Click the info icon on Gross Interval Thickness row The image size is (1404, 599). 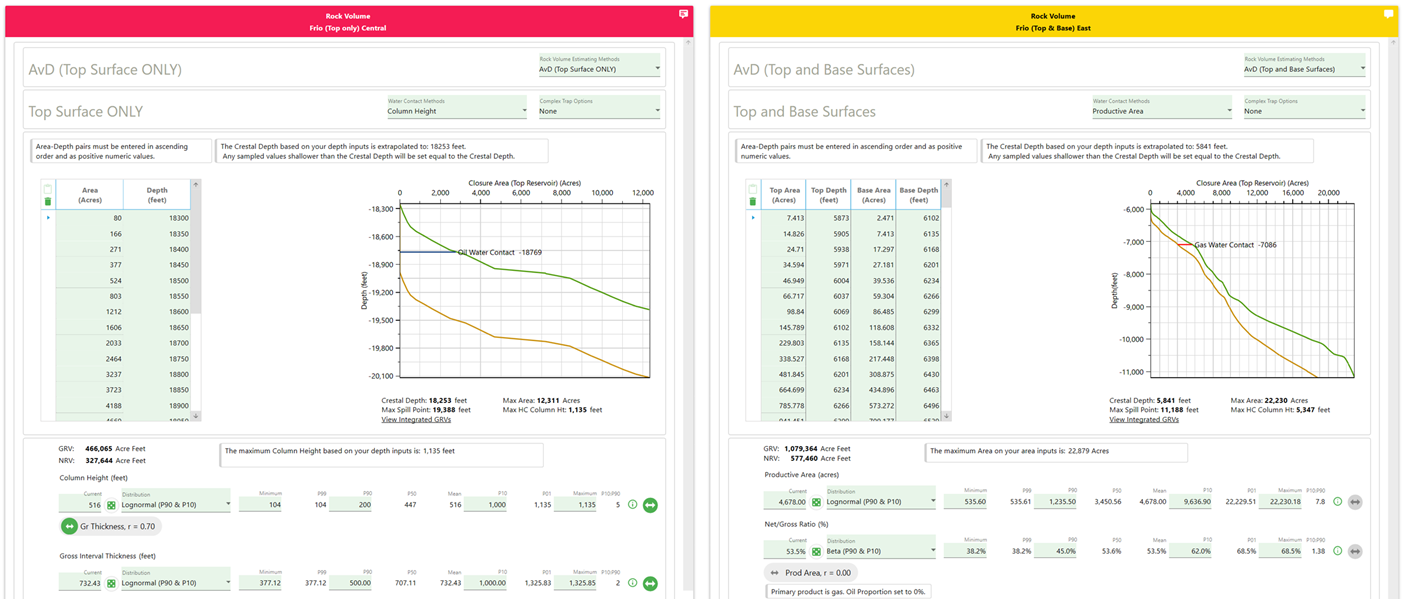(633, 583)
